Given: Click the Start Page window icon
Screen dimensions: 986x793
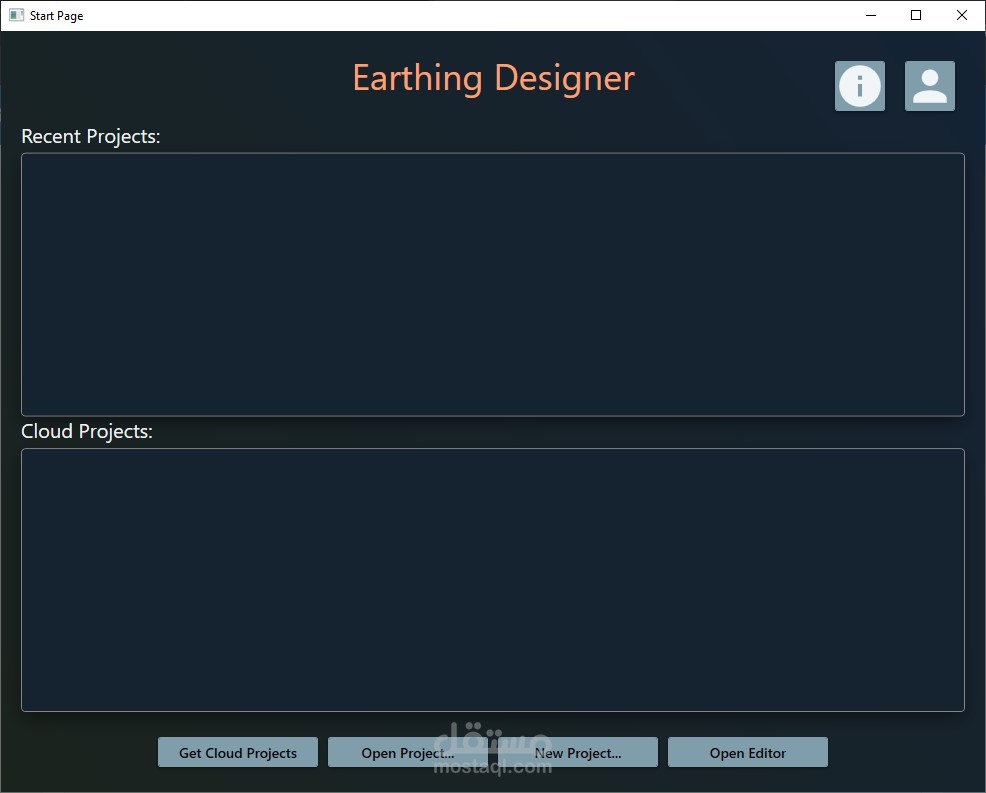Looking at the screenshot, I should 16,15.
